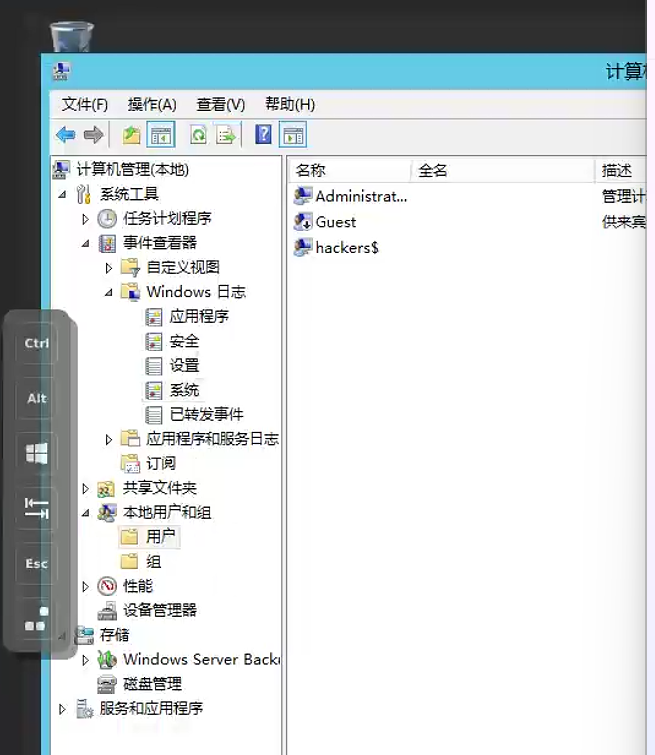Click 应用程序和服务日志 tree label
The image size is (655, 755).
coord(212,439)
